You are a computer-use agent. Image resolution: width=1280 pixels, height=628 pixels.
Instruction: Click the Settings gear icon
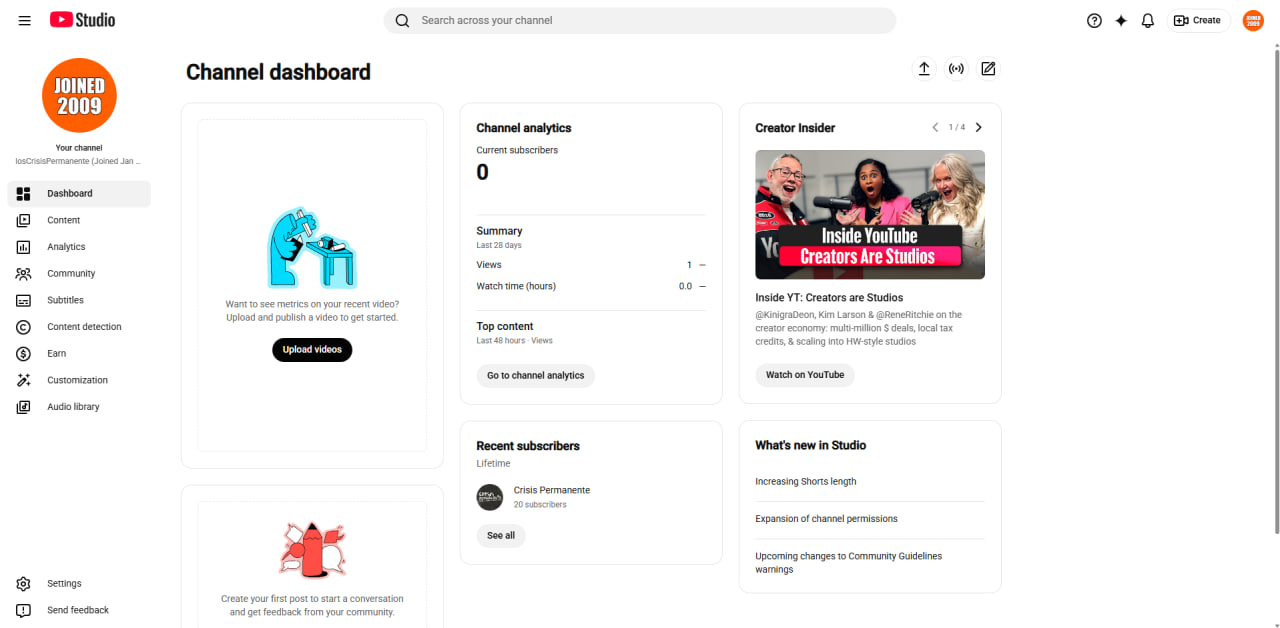pyautogui.click(x=24, y=584)
